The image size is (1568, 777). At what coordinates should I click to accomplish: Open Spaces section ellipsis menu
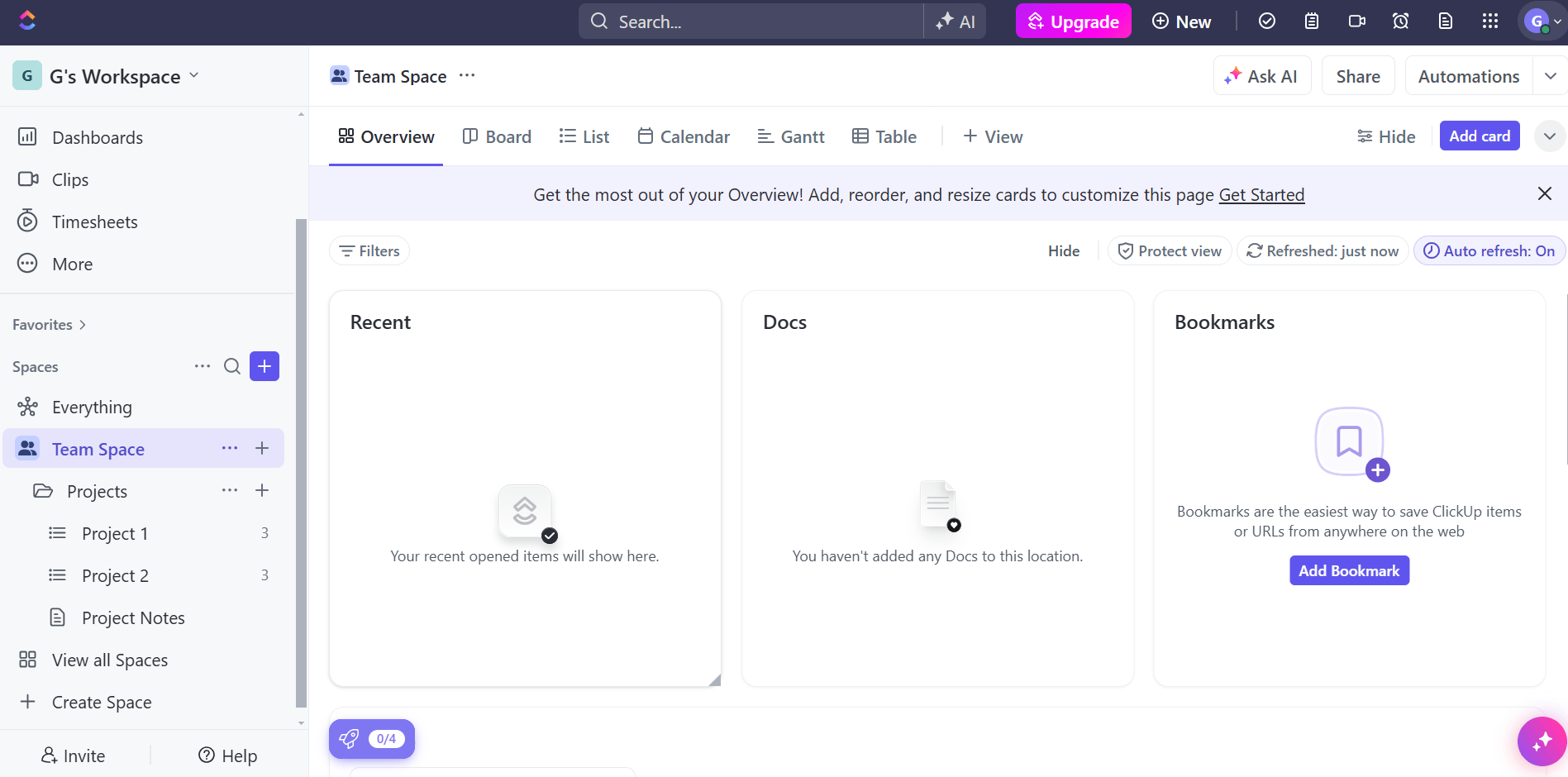point(203,366)
